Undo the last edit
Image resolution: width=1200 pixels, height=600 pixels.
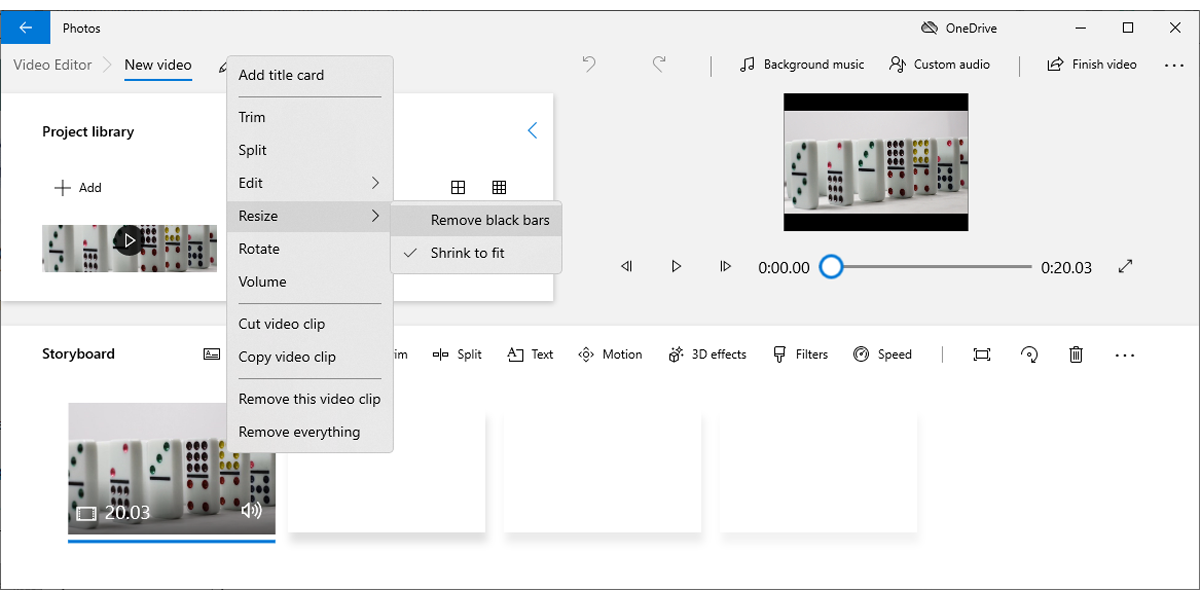click(x=589, y=64)
